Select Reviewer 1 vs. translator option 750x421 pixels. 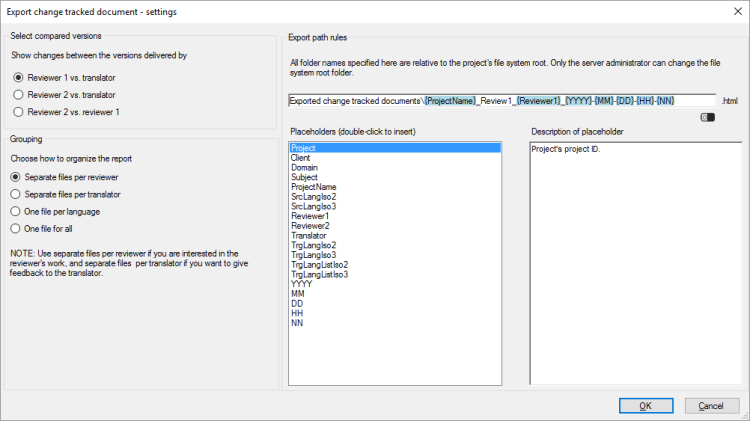[x=17, y=77]
